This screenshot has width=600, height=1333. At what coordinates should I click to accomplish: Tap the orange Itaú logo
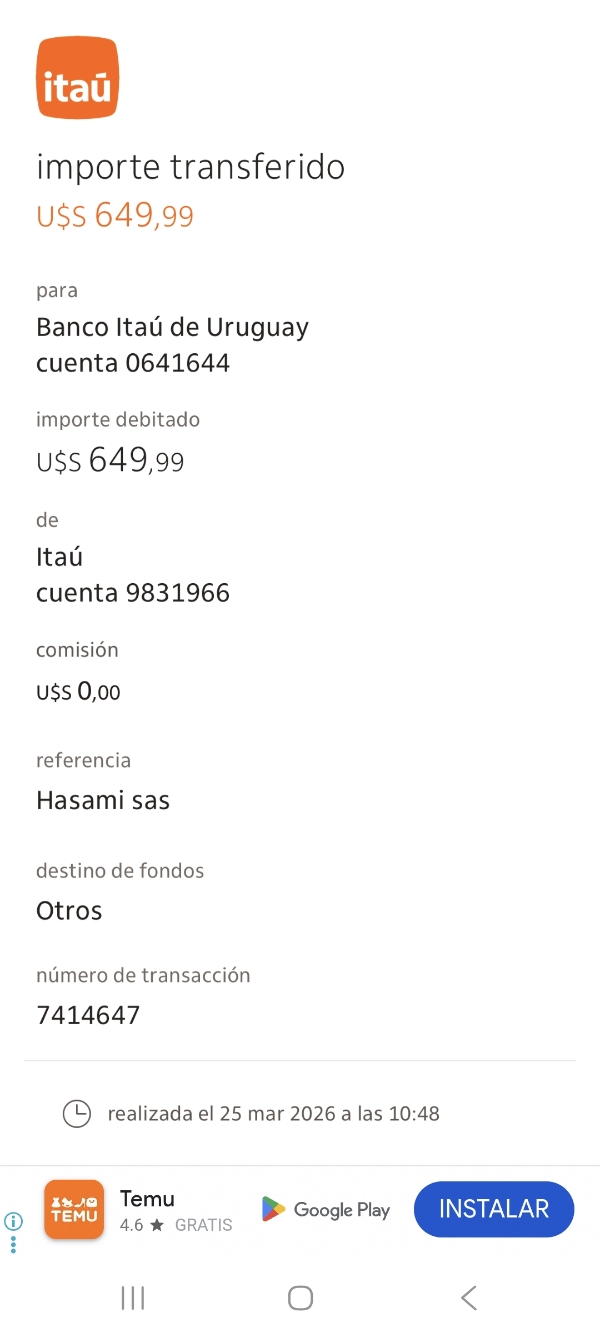pos(78,78)
